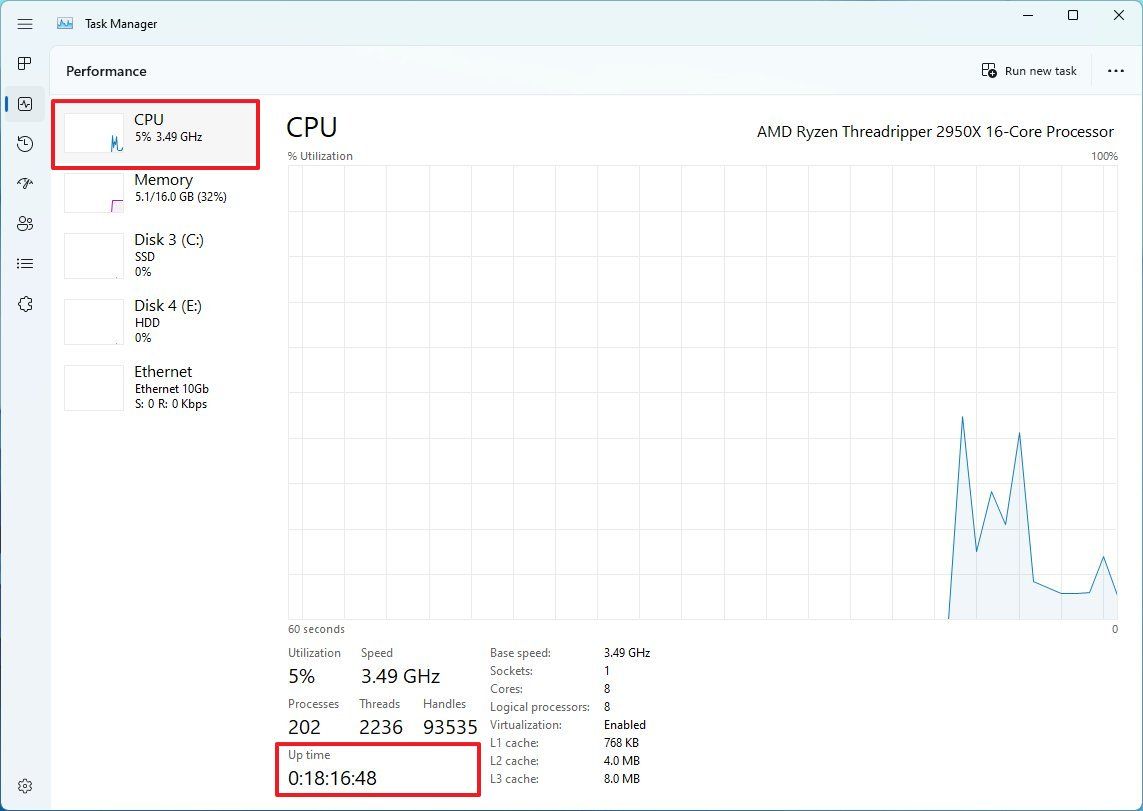Click the Task Manager app icon
This screenshot has height=811, width=1143.
pos(65,23)
